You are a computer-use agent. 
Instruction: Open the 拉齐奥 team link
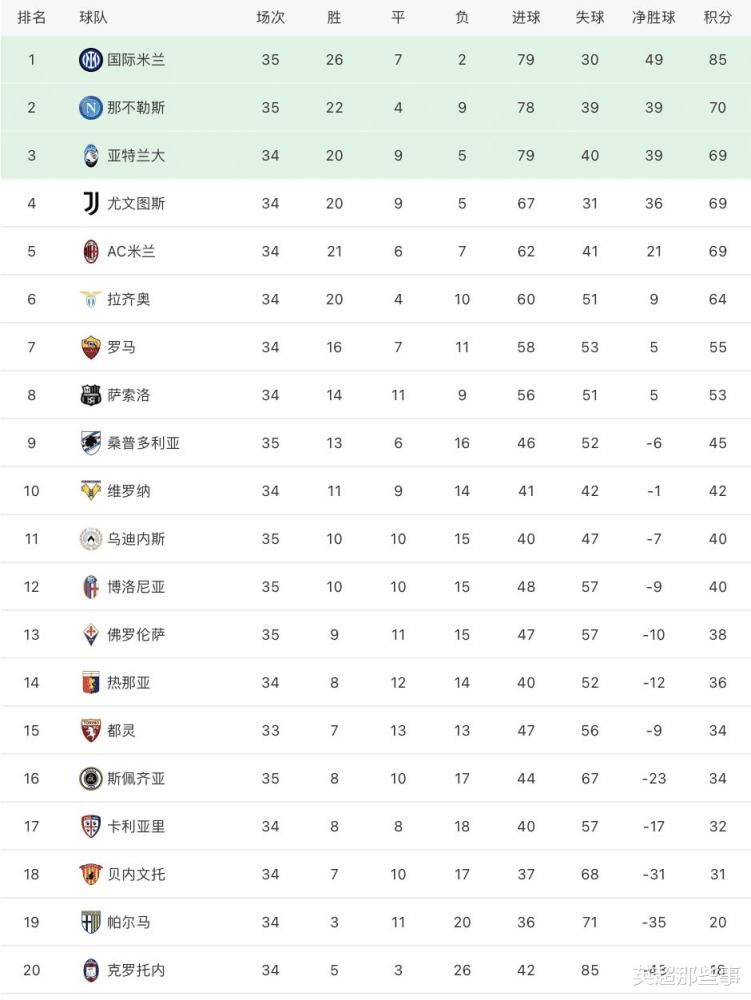[x=129, y=299]
